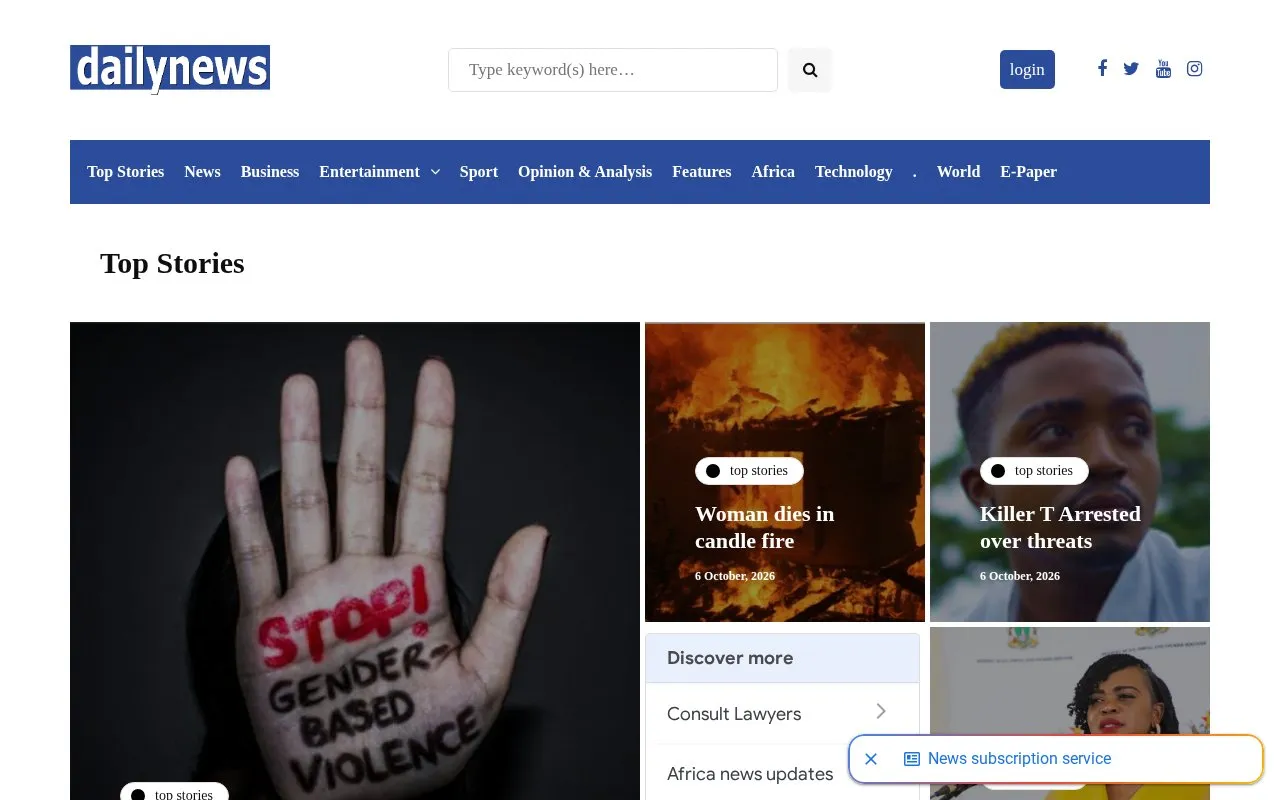Open the YouTube social icon

tap(1163, 69)
